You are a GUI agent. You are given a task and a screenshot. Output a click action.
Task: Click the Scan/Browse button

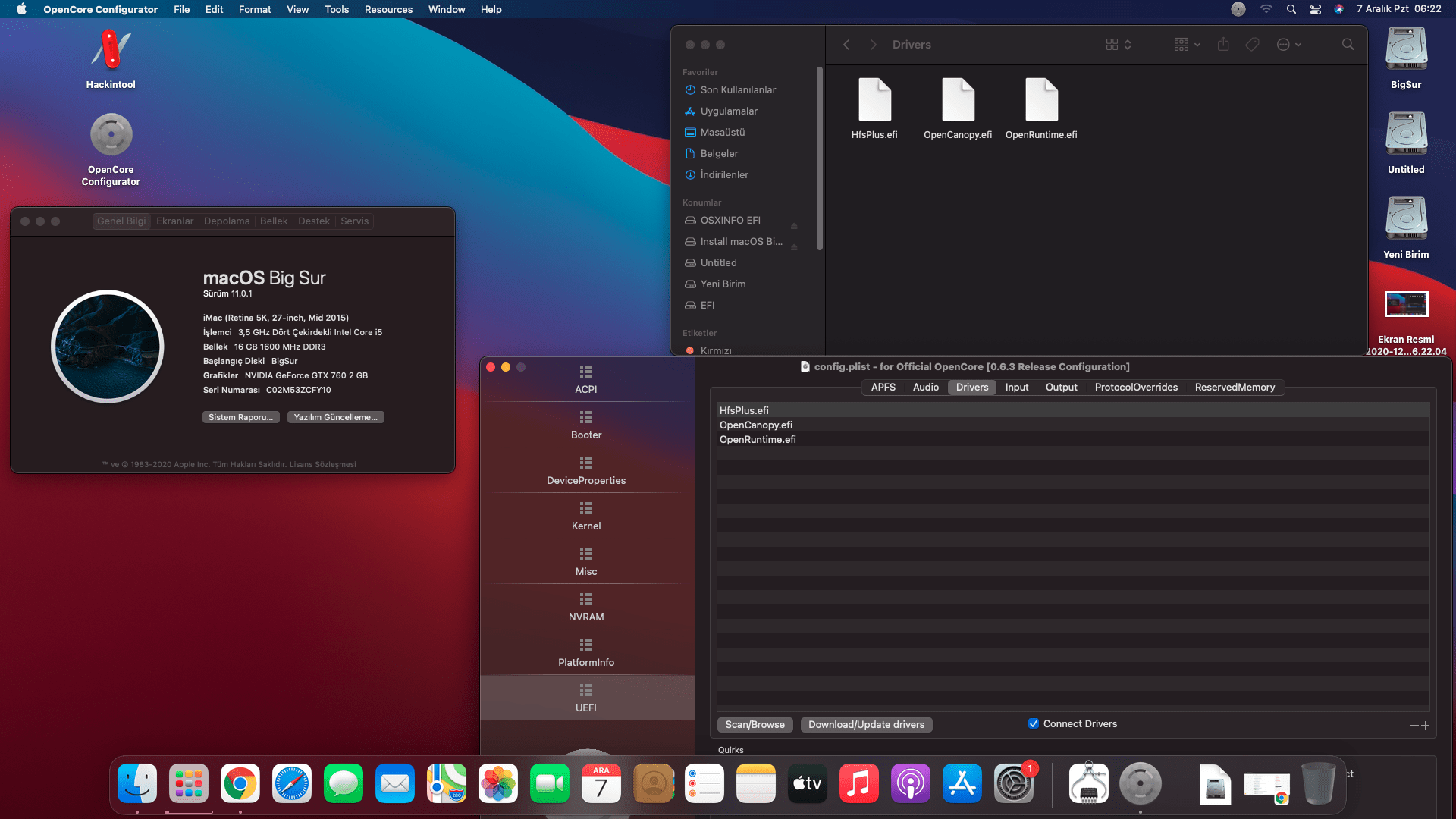(755, 724)
